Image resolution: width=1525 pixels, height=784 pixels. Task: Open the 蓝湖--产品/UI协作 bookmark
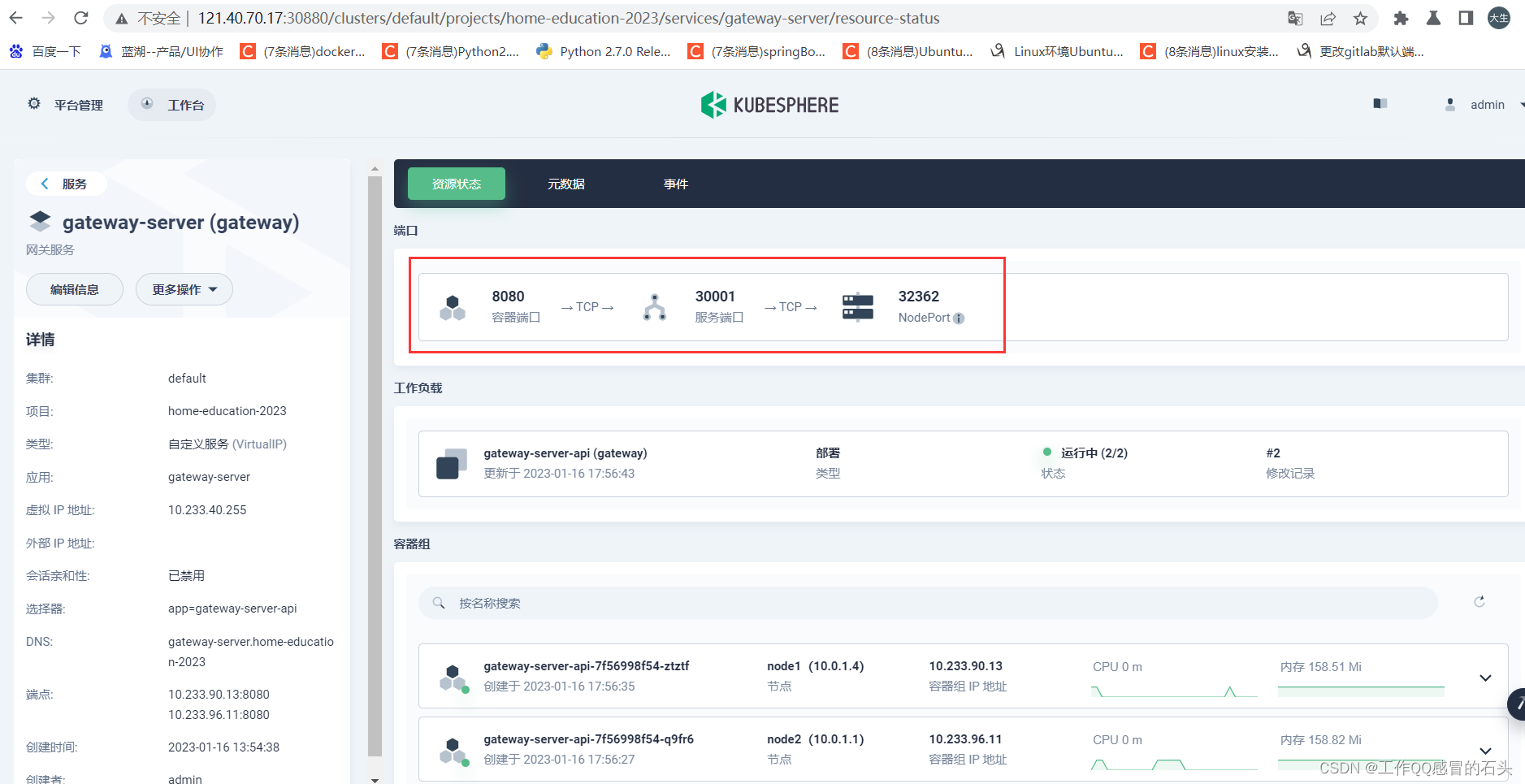pyautogui.click(x=162, y=51)
